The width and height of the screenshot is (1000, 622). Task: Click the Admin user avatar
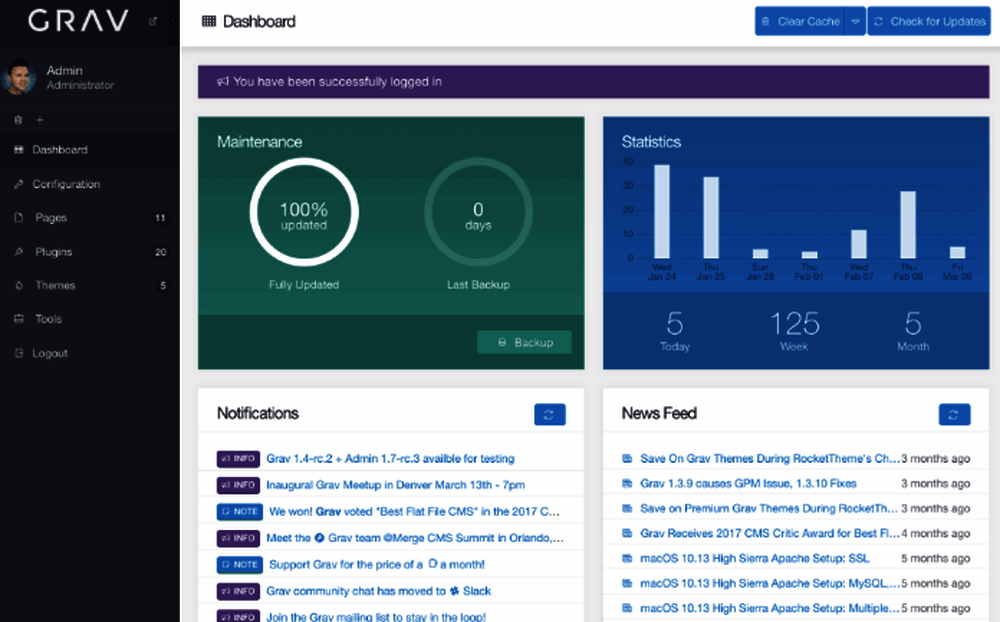point(18,78)
